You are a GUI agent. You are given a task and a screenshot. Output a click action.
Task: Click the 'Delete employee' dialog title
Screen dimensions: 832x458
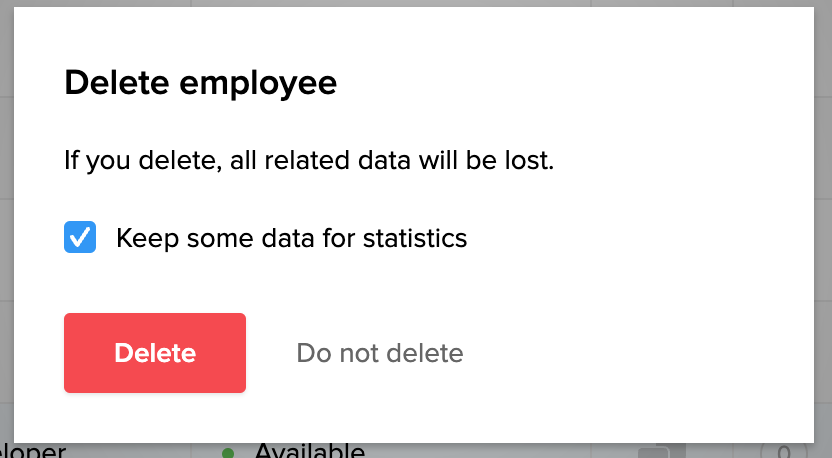(200, 83)
